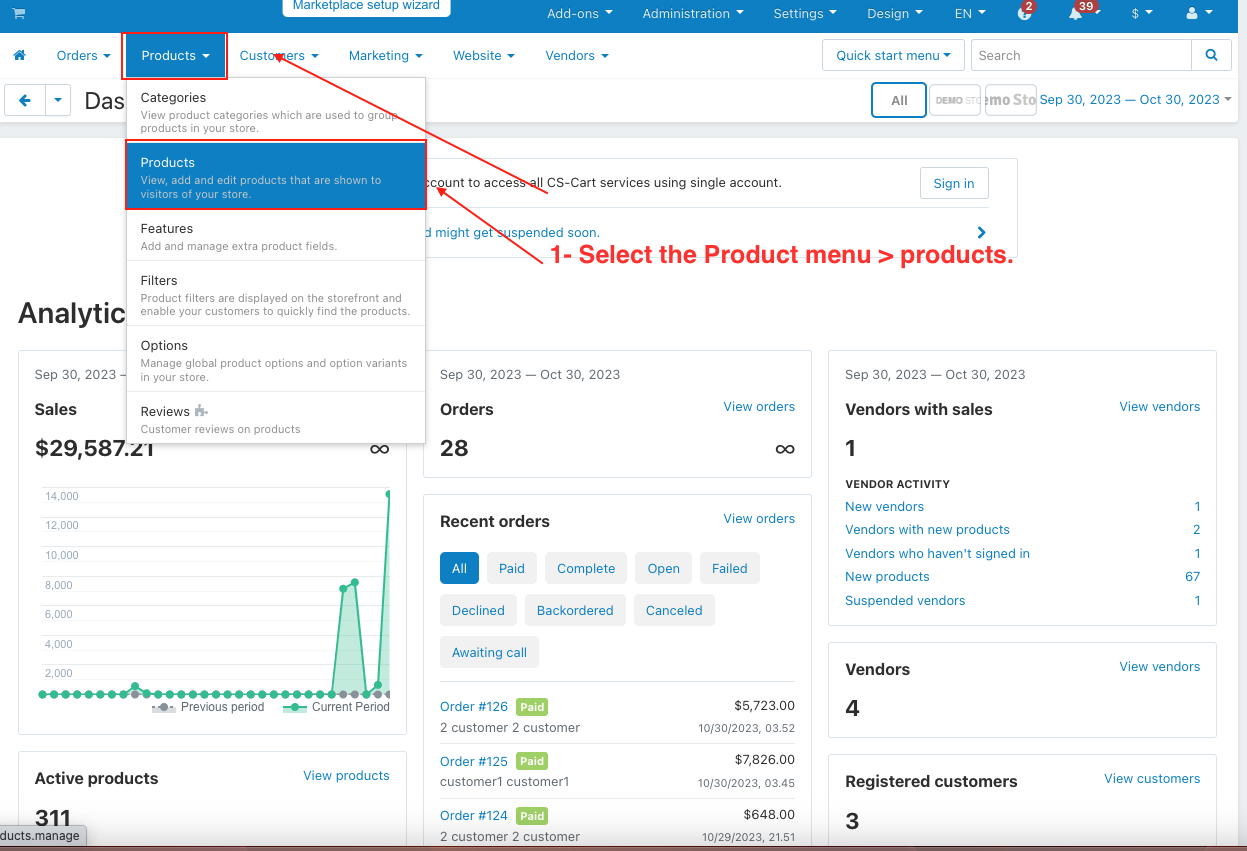Close the open Products menu in the navbar
The image size is (1247, 851).
point(175,56)
